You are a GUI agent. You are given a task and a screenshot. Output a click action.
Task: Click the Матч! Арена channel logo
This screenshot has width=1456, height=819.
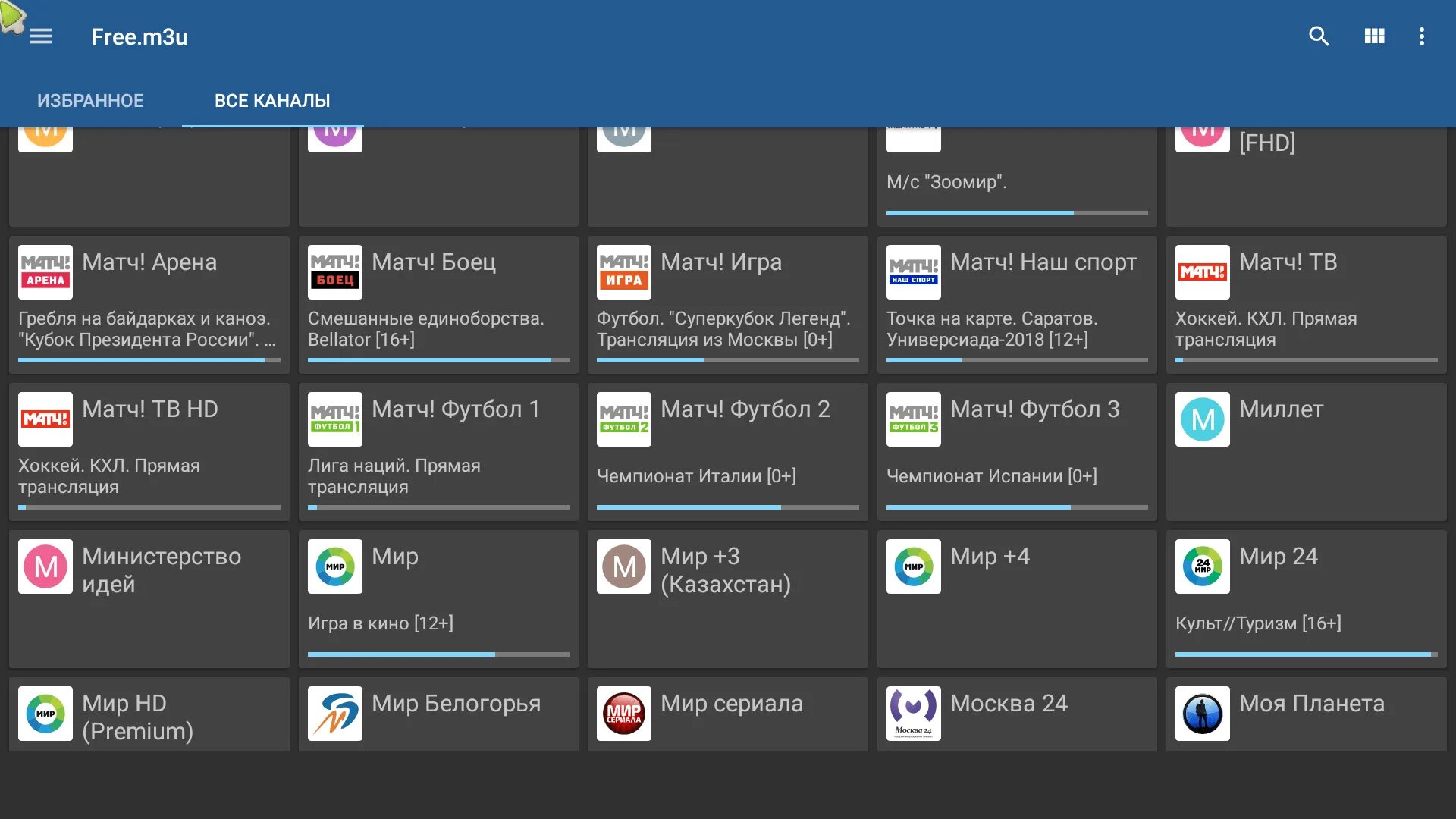click(x=45, y=272)
